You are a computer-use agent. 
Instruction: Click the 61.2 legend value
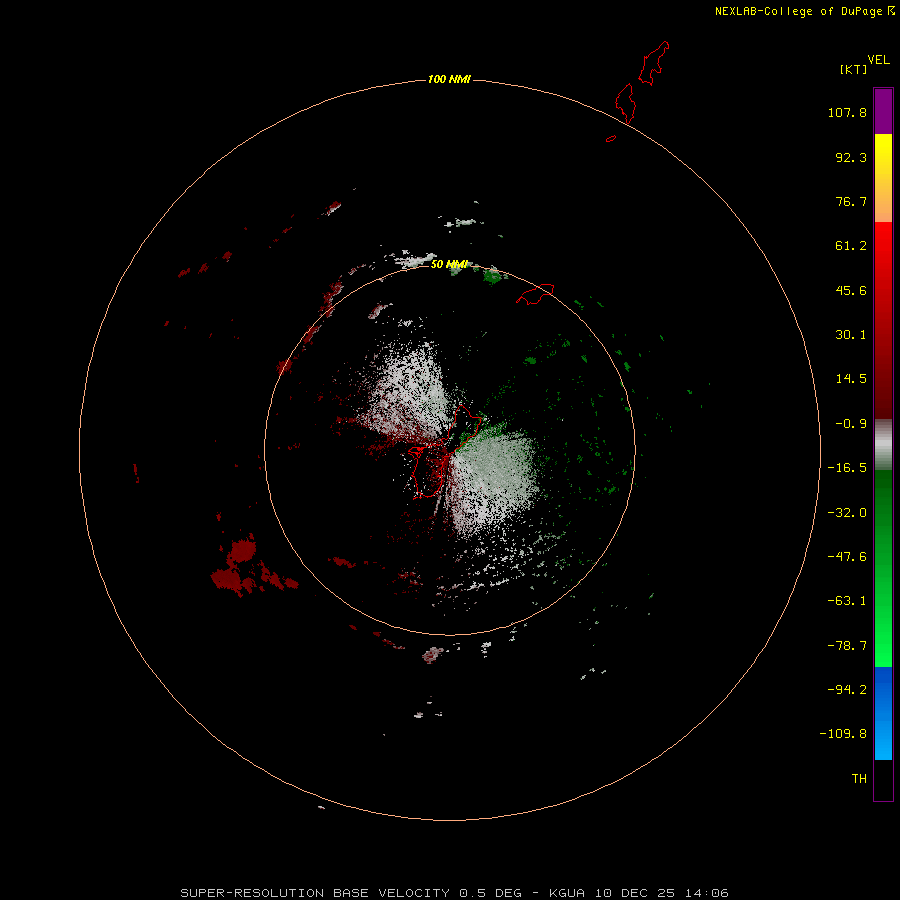(x=851, y=246)
